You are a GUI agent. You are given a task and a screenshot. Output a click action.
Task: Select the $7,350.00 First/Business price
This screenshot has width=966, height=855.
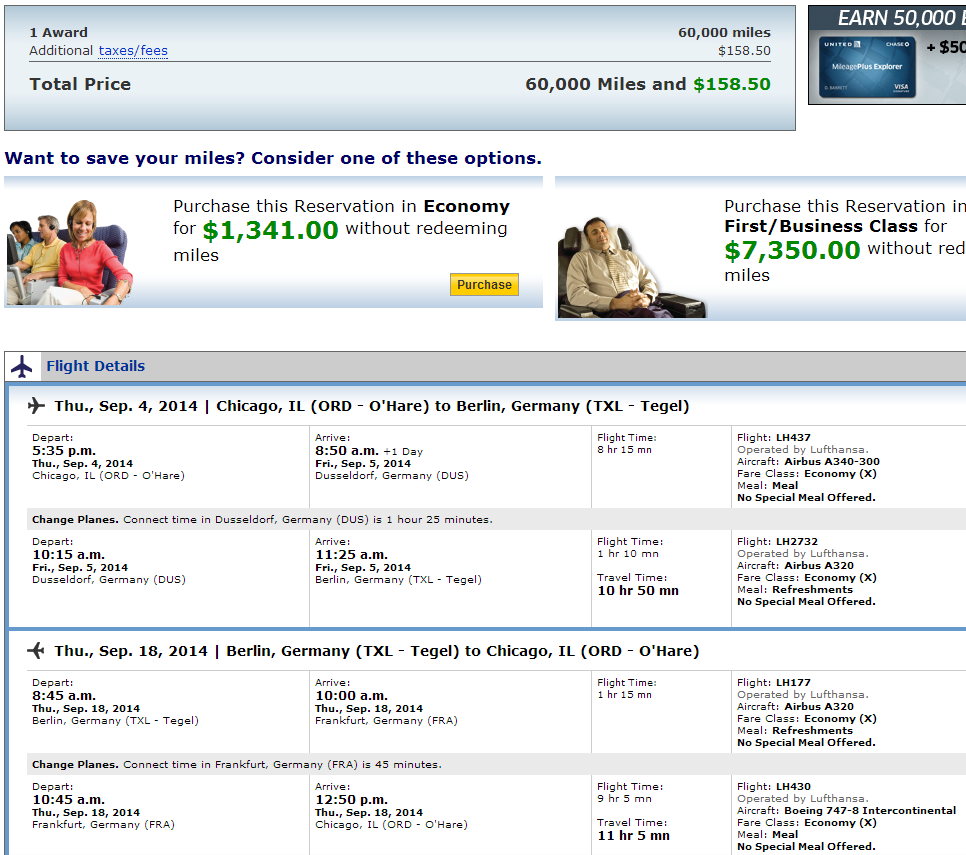coord(792,250)
